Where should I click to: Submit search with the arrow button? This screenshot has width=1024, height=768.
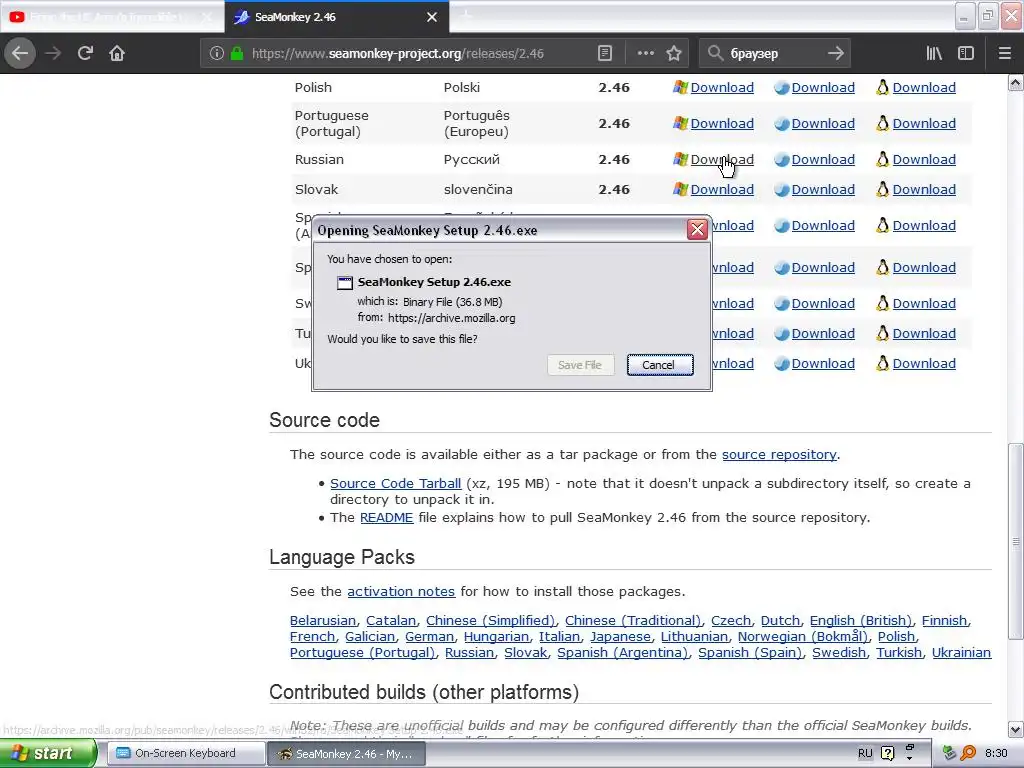(836, 54)
